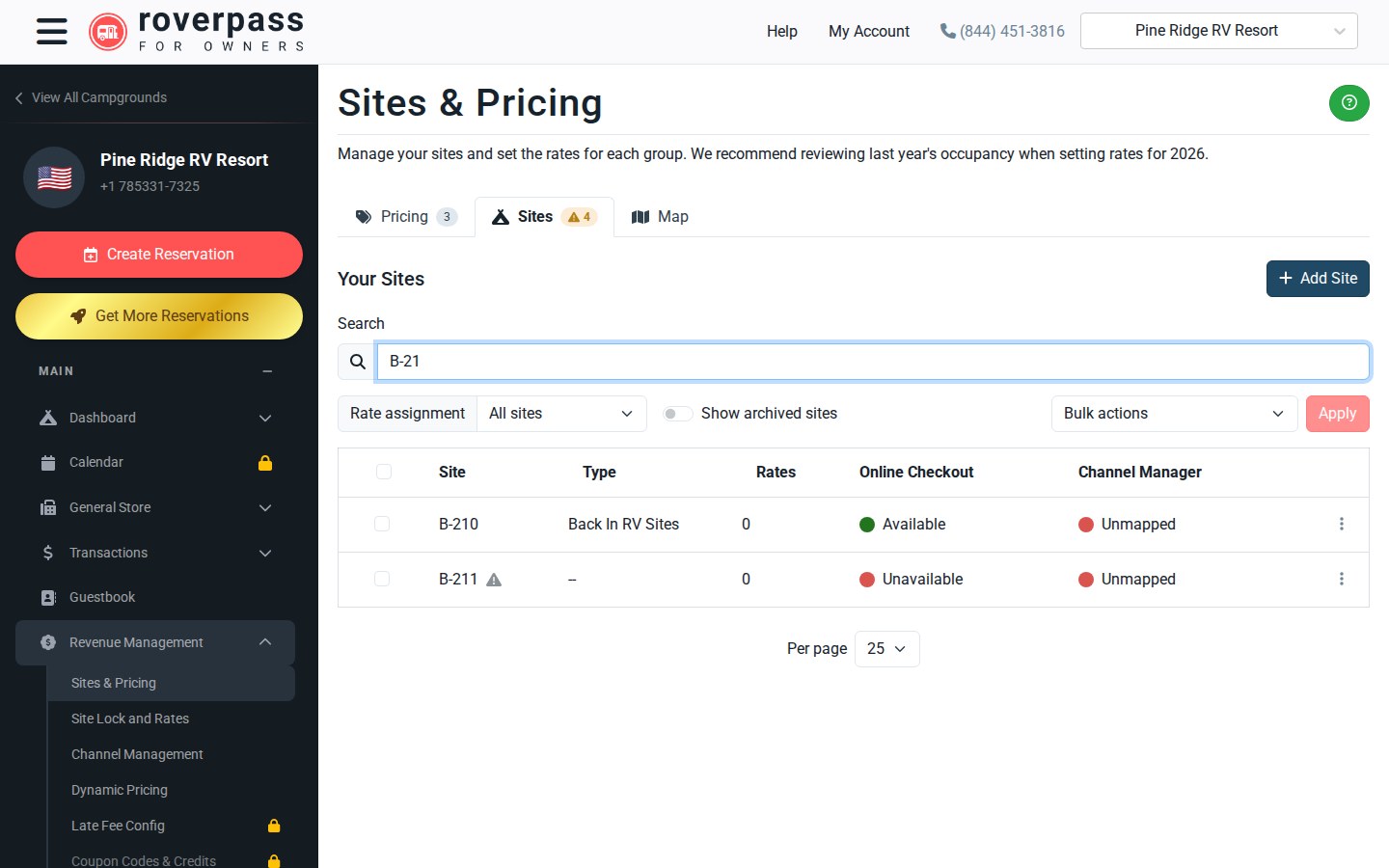1389x868 pixels.
Task: Collapse the MAIN section minus icon
Action: click(267, 371)
